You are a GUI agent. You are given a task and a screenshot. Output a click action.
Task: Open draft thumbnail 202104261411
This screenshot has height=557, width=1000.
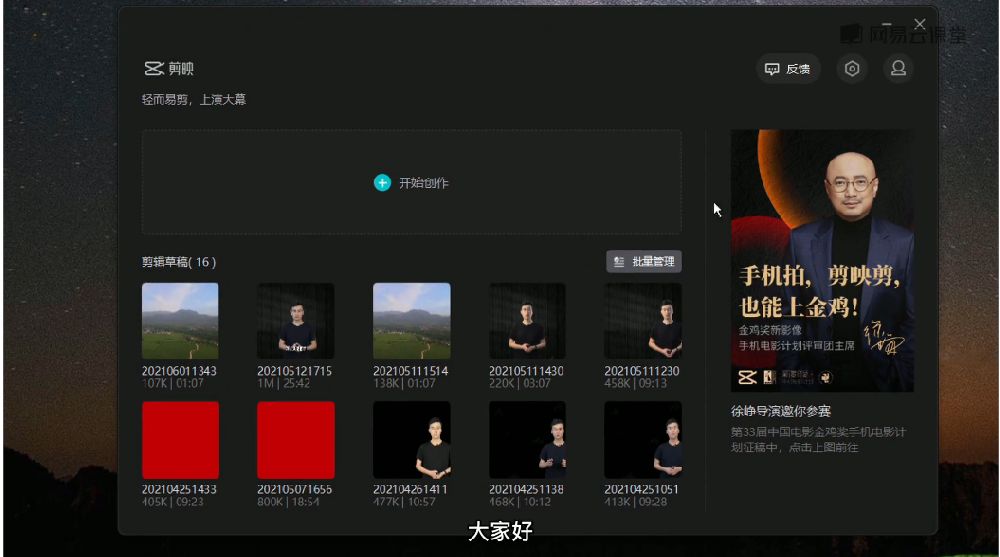tap(411, 440)
